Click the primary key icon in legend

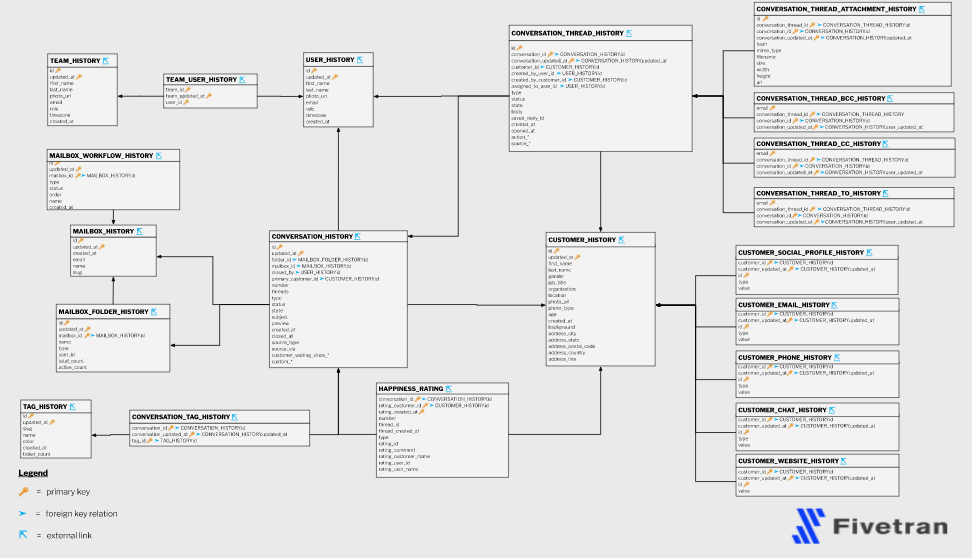(23, 492)
